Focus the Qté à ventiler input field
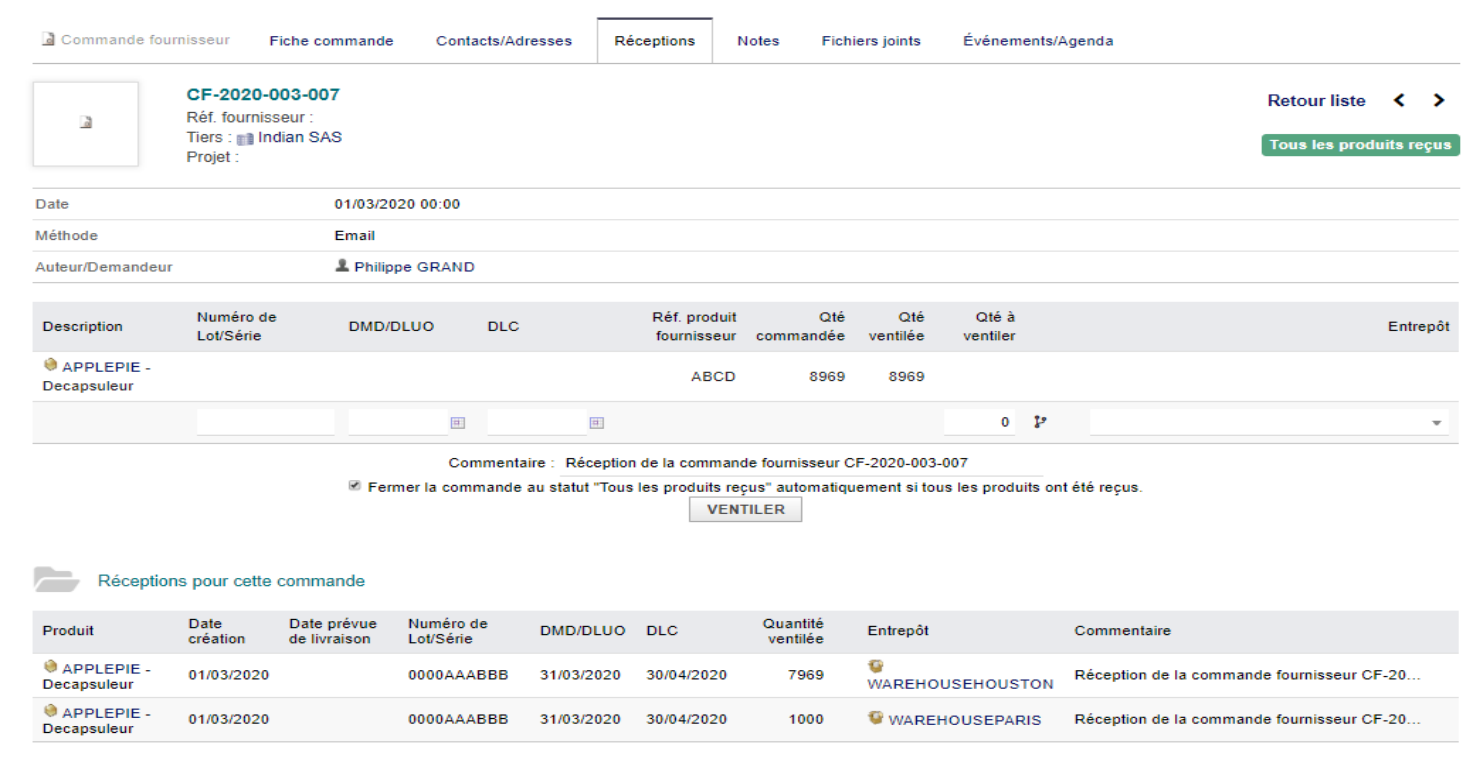 (980, 423)
